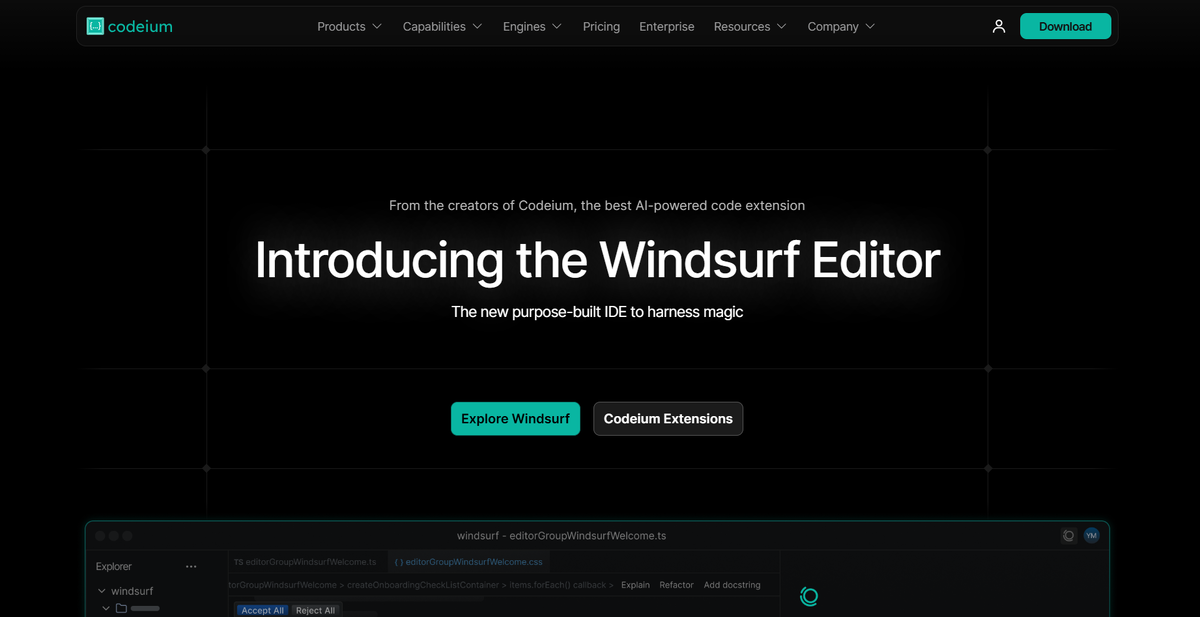The height and width of the screenshot is (617, 1200).
Task: Open Explorer more options ellipsis
Action: (x=191, y=567)
